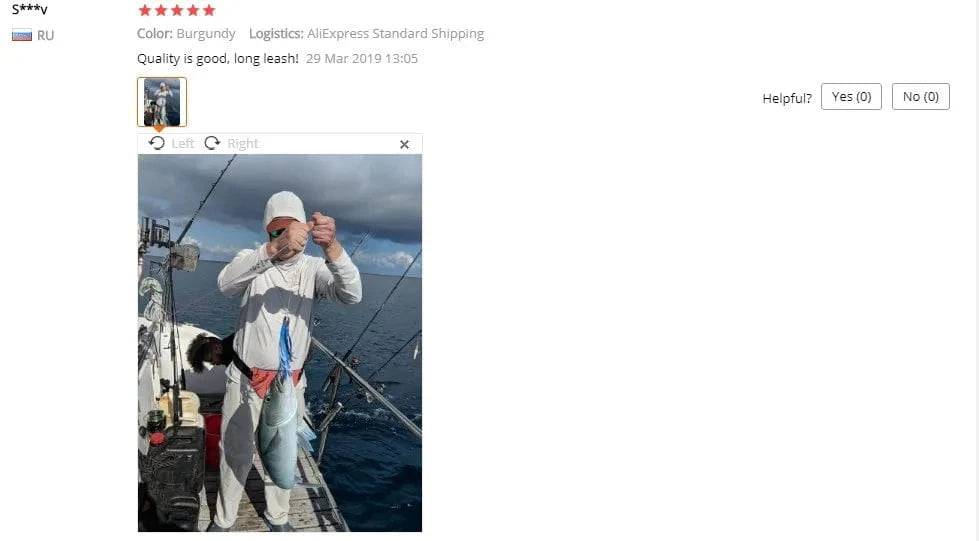Click the RU country code
Viewport: 979px width, 541px height.
tap(46, 35)
